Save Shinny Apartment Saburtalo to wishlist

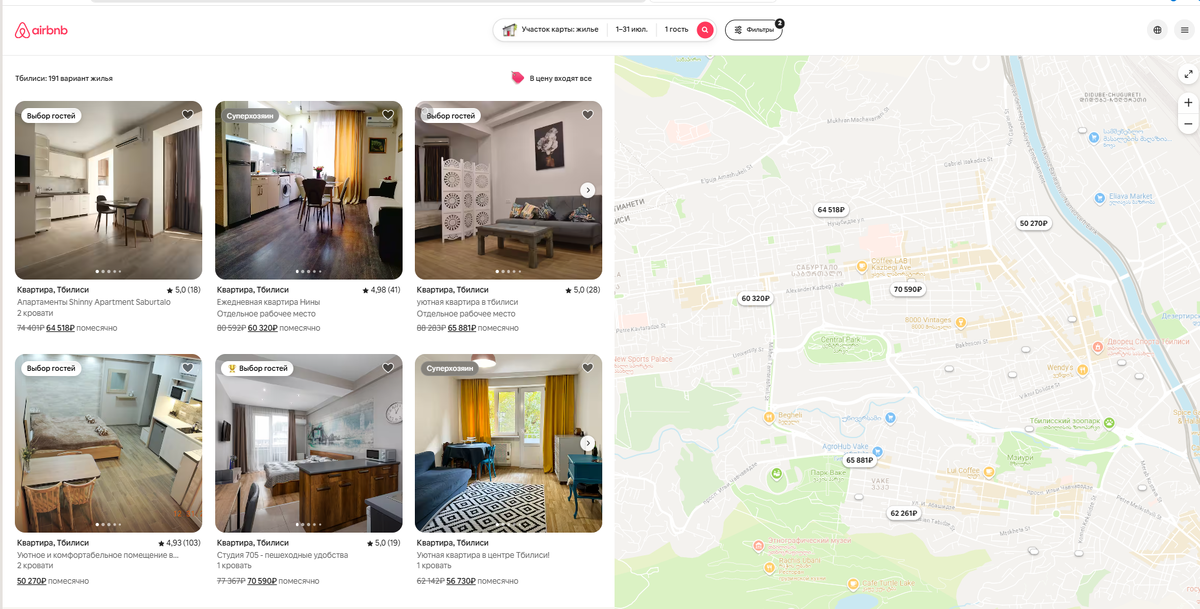click(x=188, y=115)
